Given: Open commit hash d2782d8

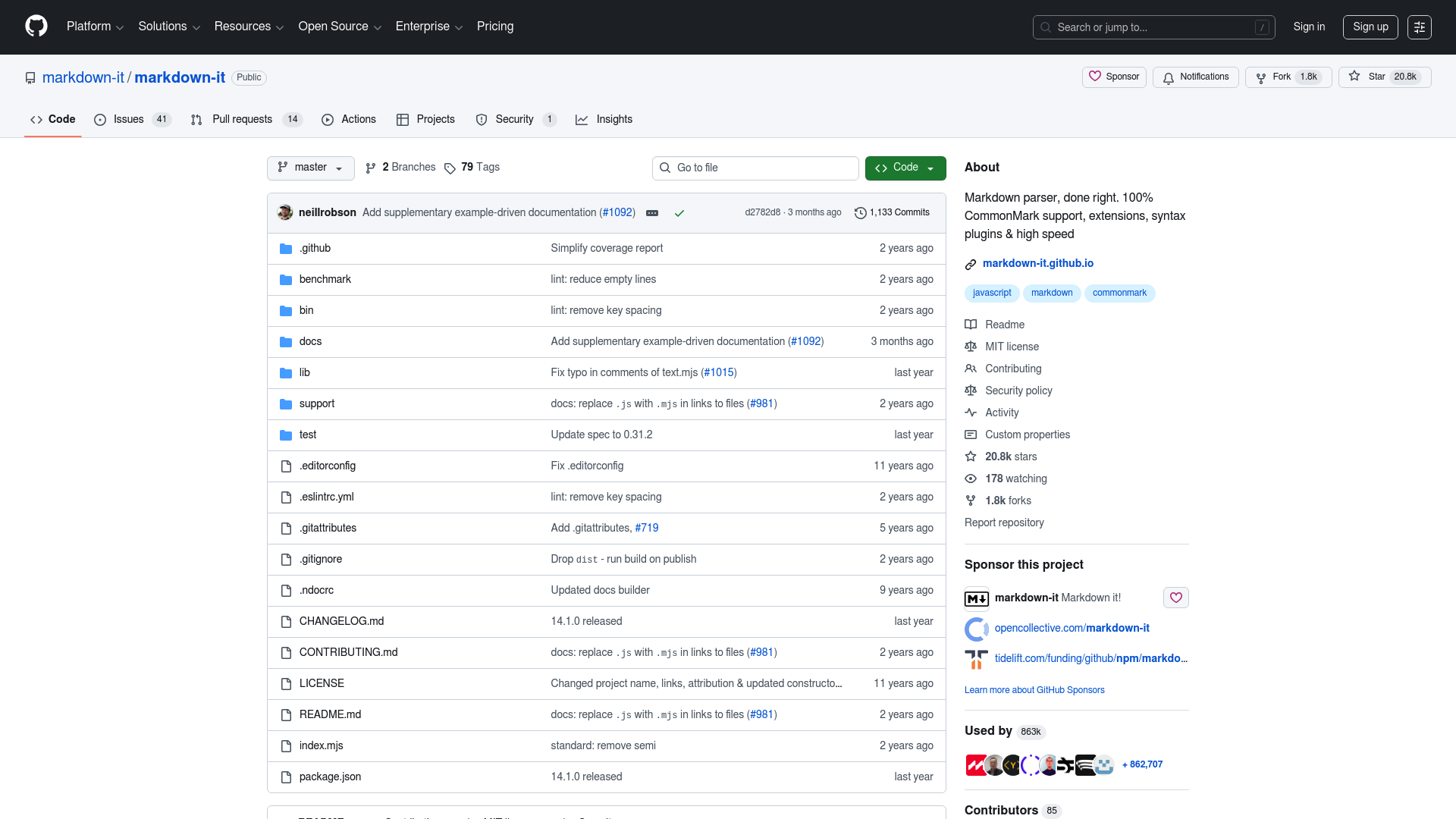Looking at the screenshot, I should tap(762, 213).
